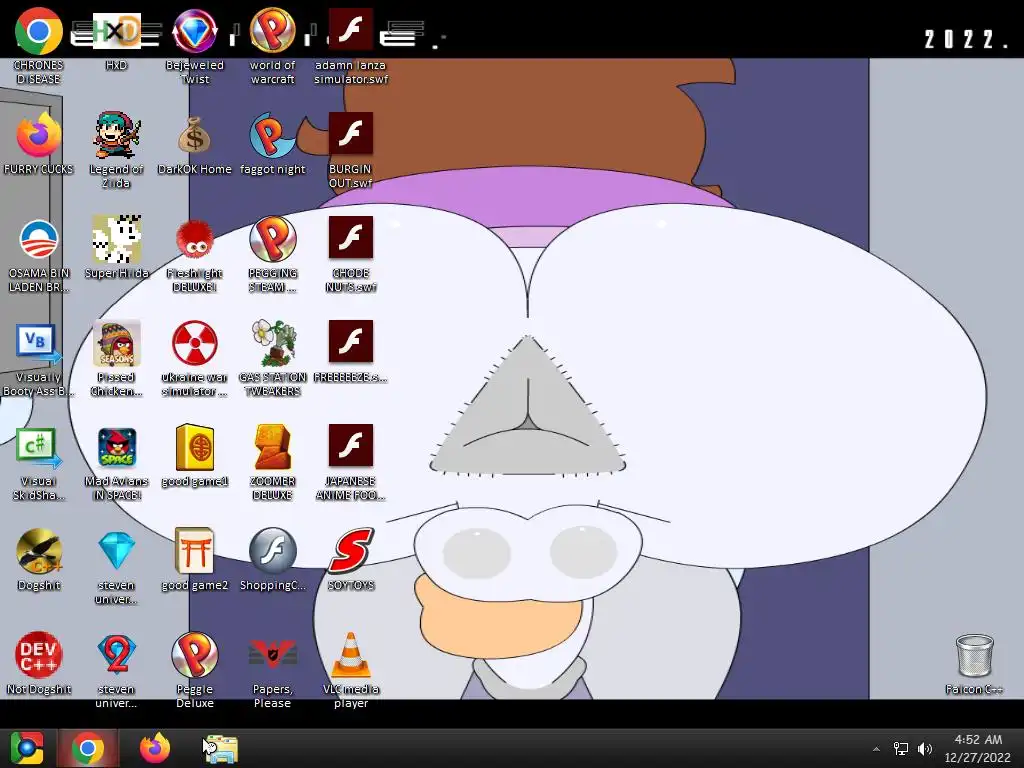Open the volume speaker tray icon
This screenshot has width=1024, height=768.
(x=925, y=749)
